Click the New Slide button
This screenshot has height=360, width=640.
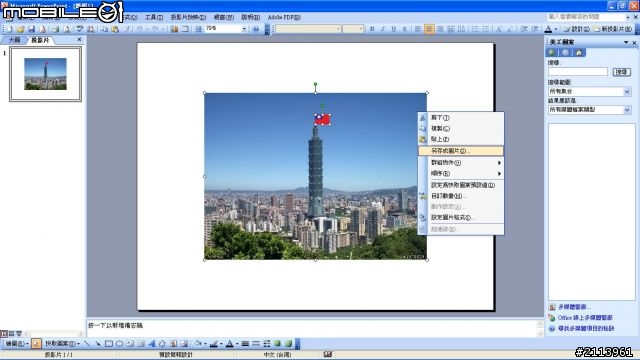pos(613,29)
